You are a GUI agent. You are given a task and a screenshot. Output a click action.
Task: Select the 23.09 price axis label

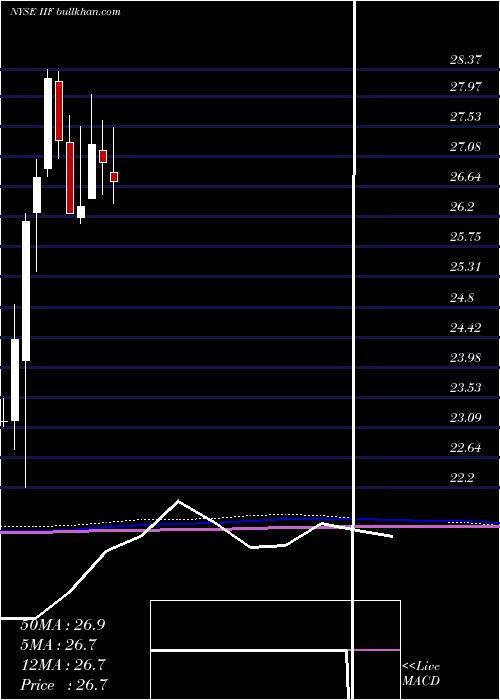coord(466,417)
